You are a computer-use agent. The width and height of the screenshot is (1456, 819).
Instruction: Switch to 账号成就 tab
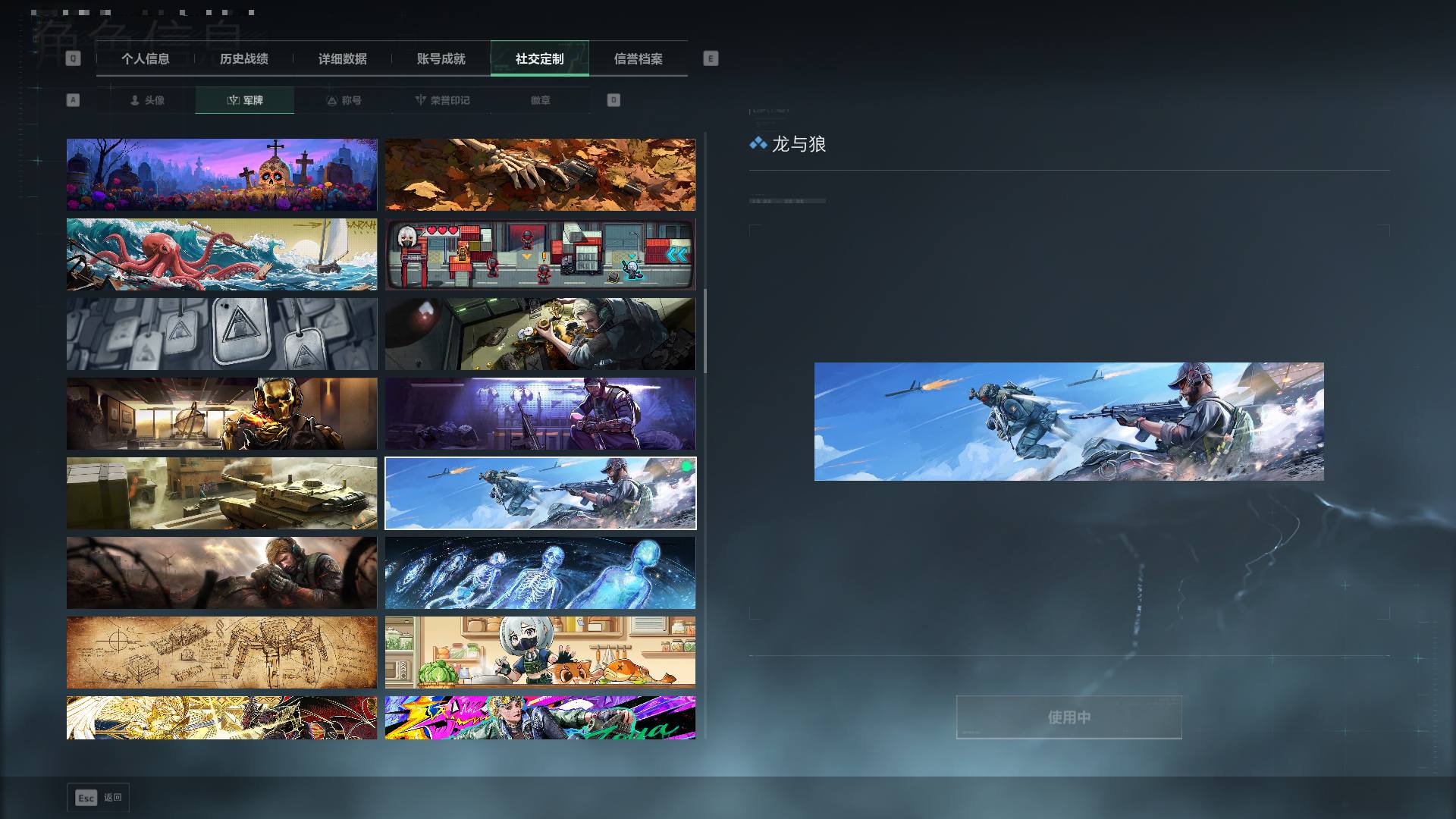click(x=441, y=58)
